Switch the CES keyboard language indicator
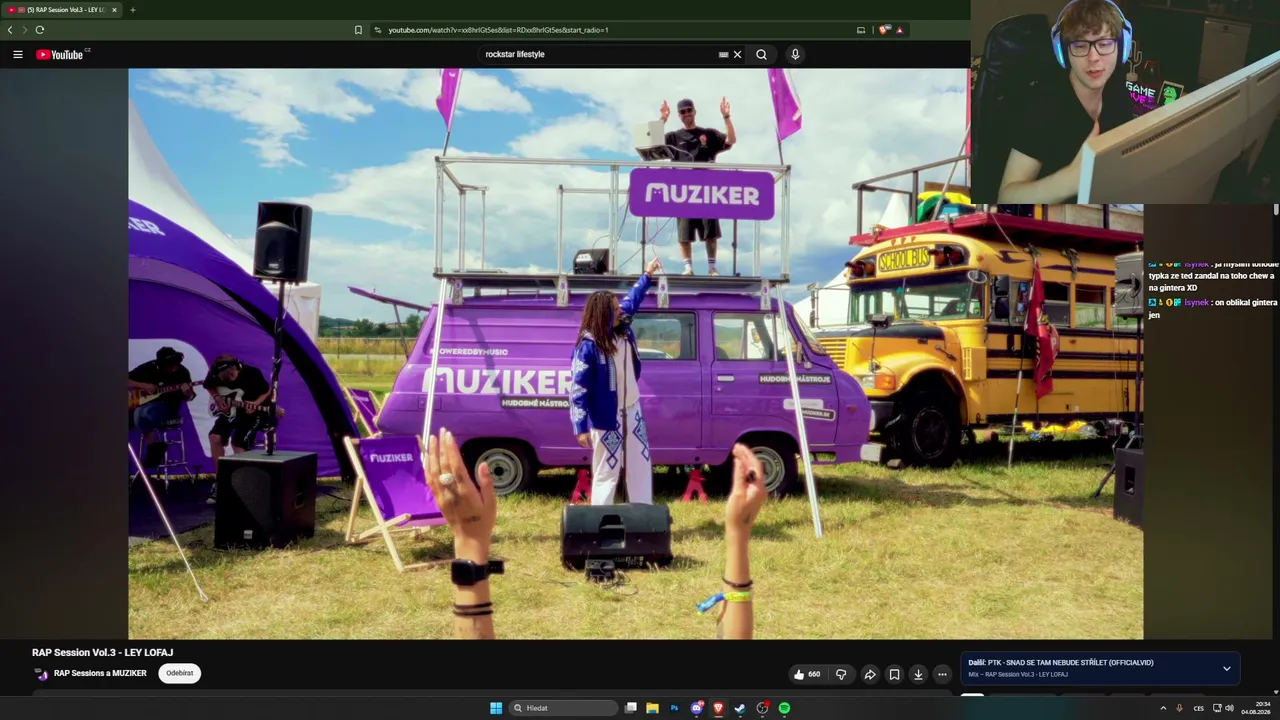The image size is (1280, 720). [1199, 708]
